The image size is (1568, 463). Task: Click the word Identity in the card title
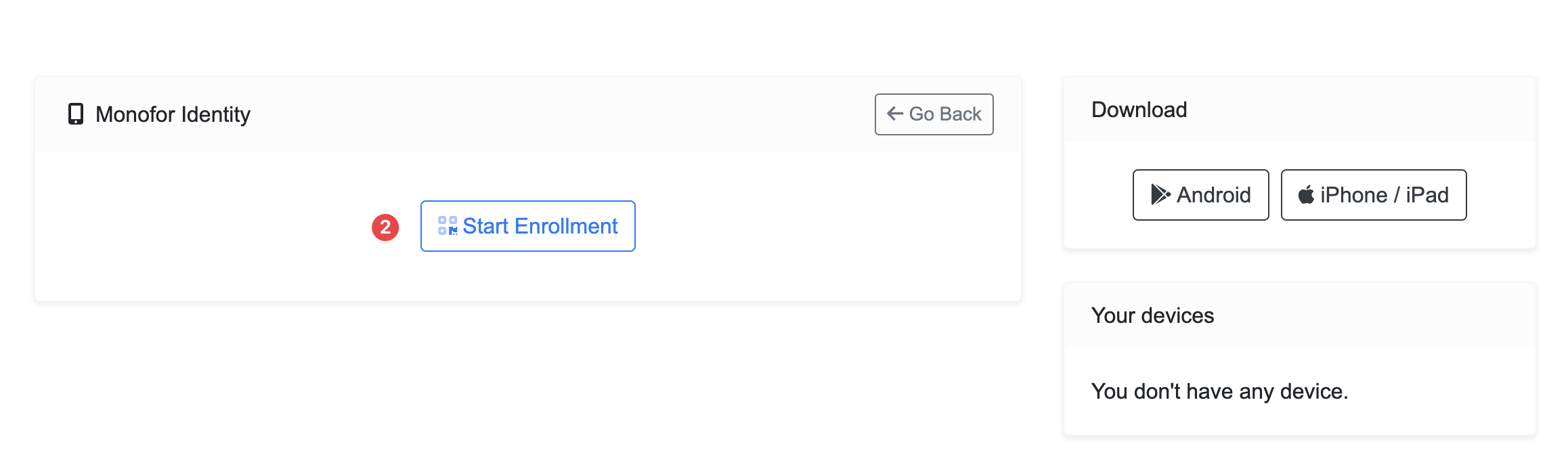point(215,114)
